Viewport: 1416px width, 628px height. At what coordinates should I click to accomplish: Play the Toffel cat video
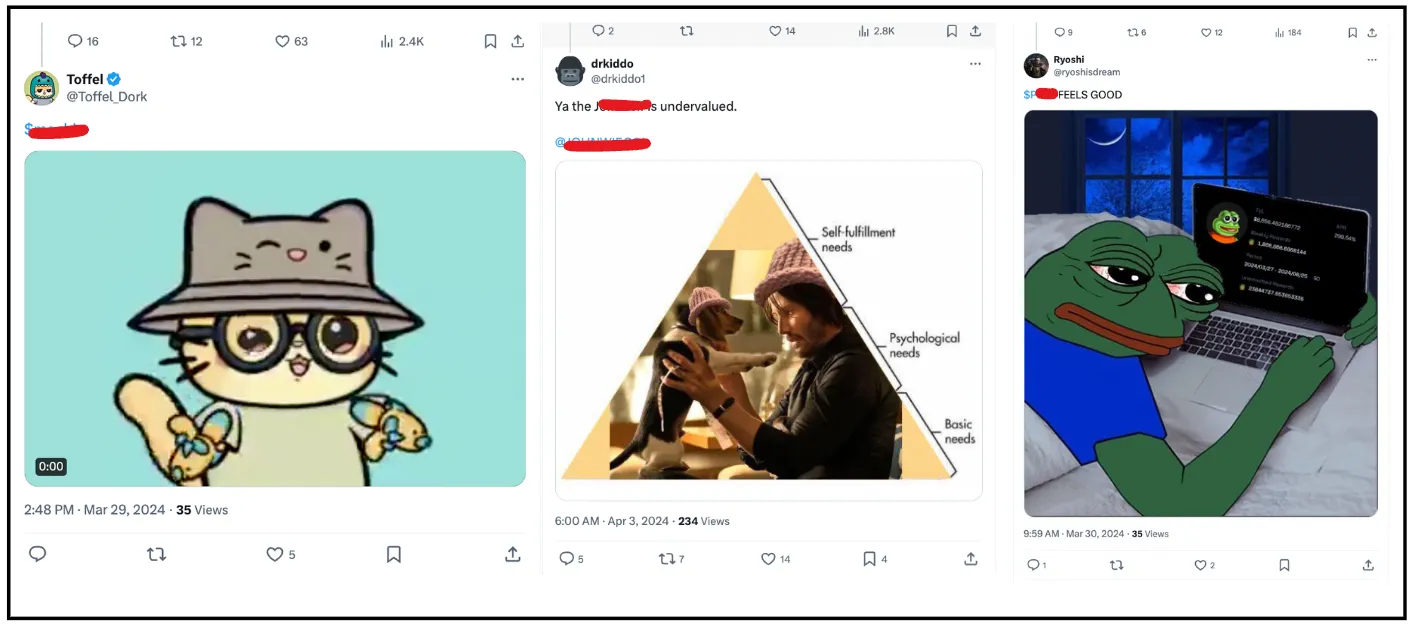275,318
